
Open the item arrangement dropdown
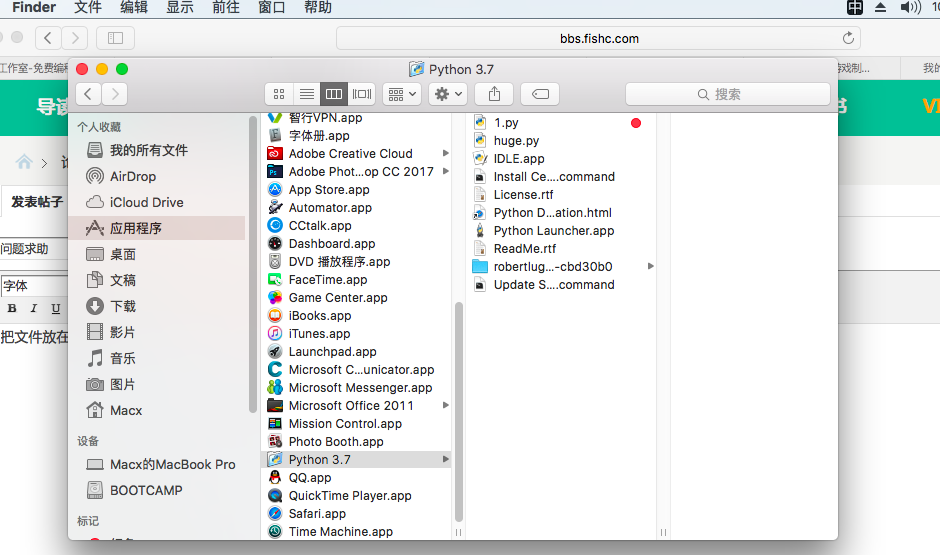pos(402,94)
